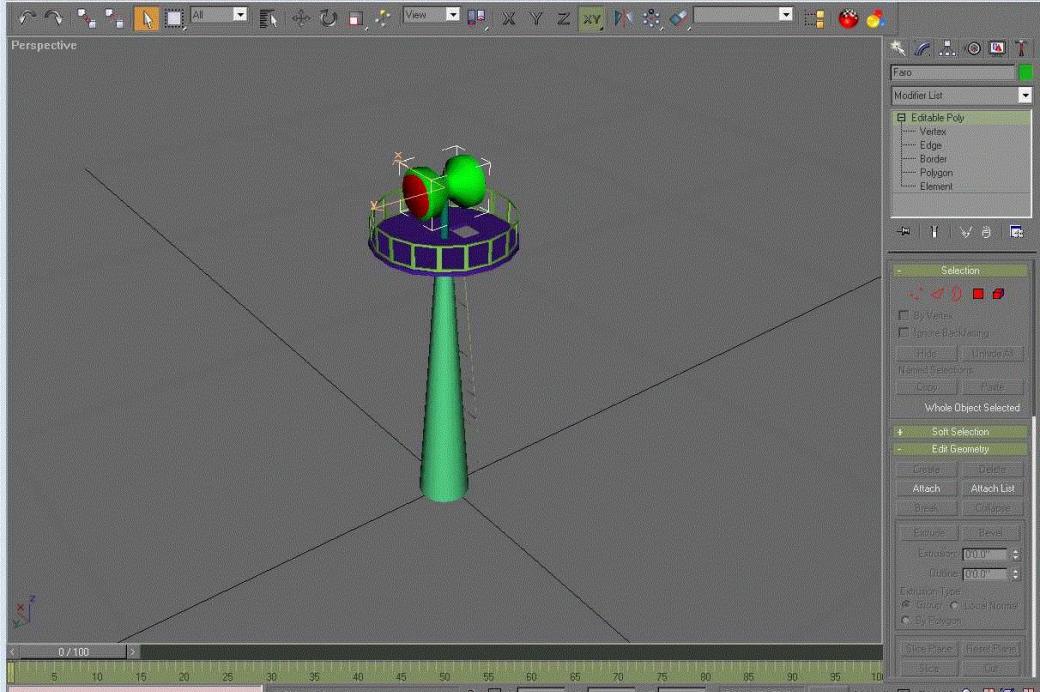
Task: Click the red Polygon square icon
Action: click(x=978, y=294)
